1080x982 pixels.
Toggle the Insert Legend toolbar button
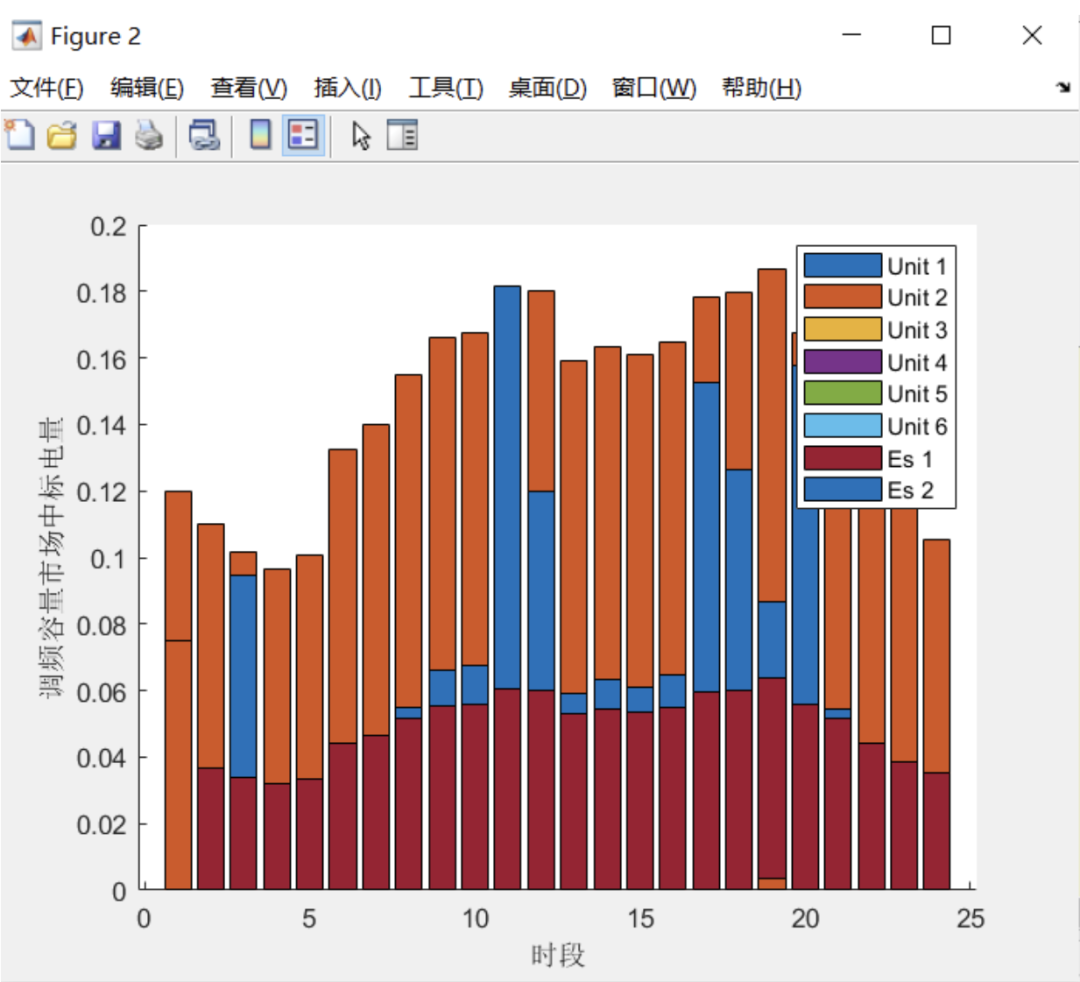pyautogui.click(x=303, y=135)
